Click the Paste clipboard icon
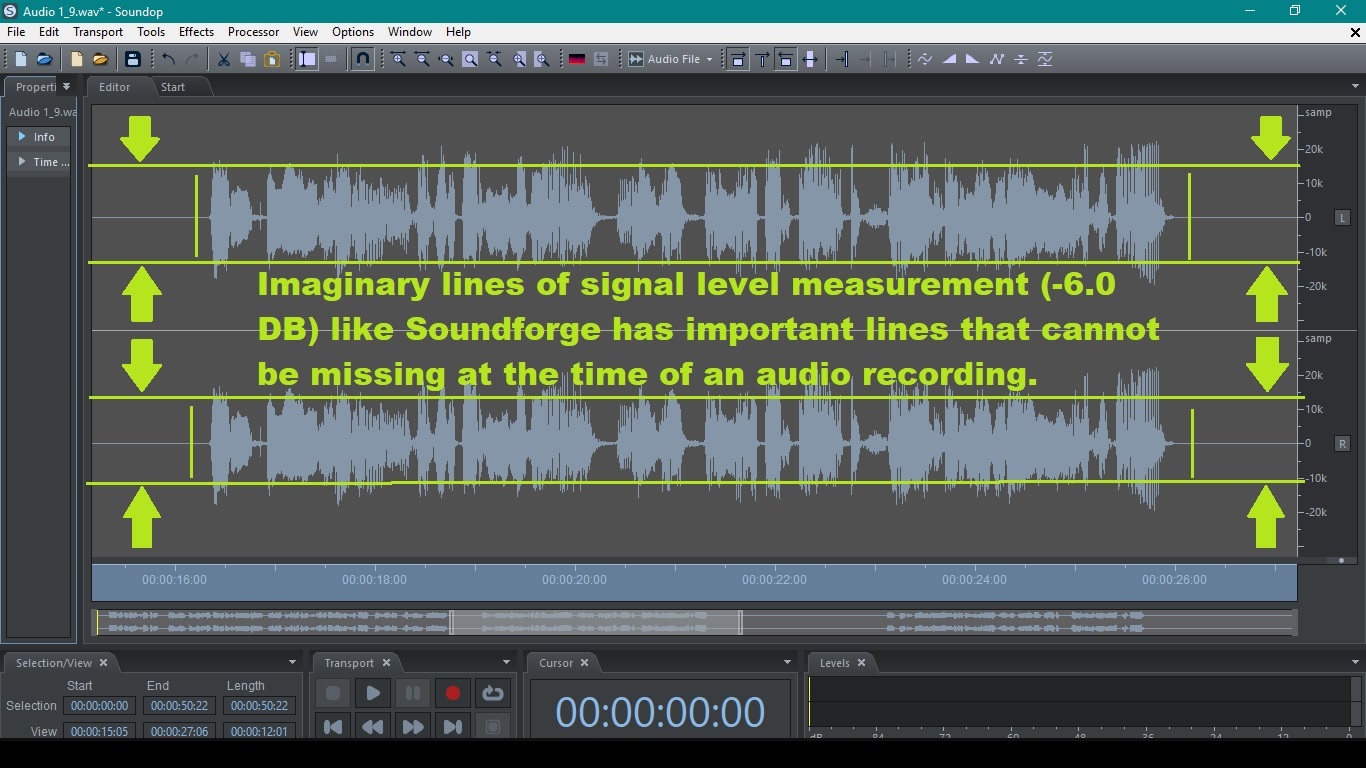The image size is (1366, 768). pyautogui.click(x=272, y=59)
